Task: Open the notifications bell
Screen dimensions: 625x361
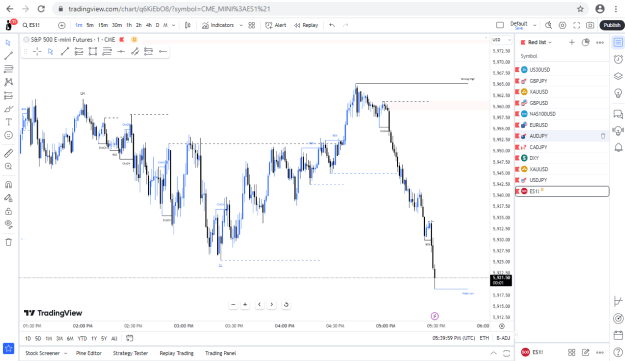Action: point(618,147)
